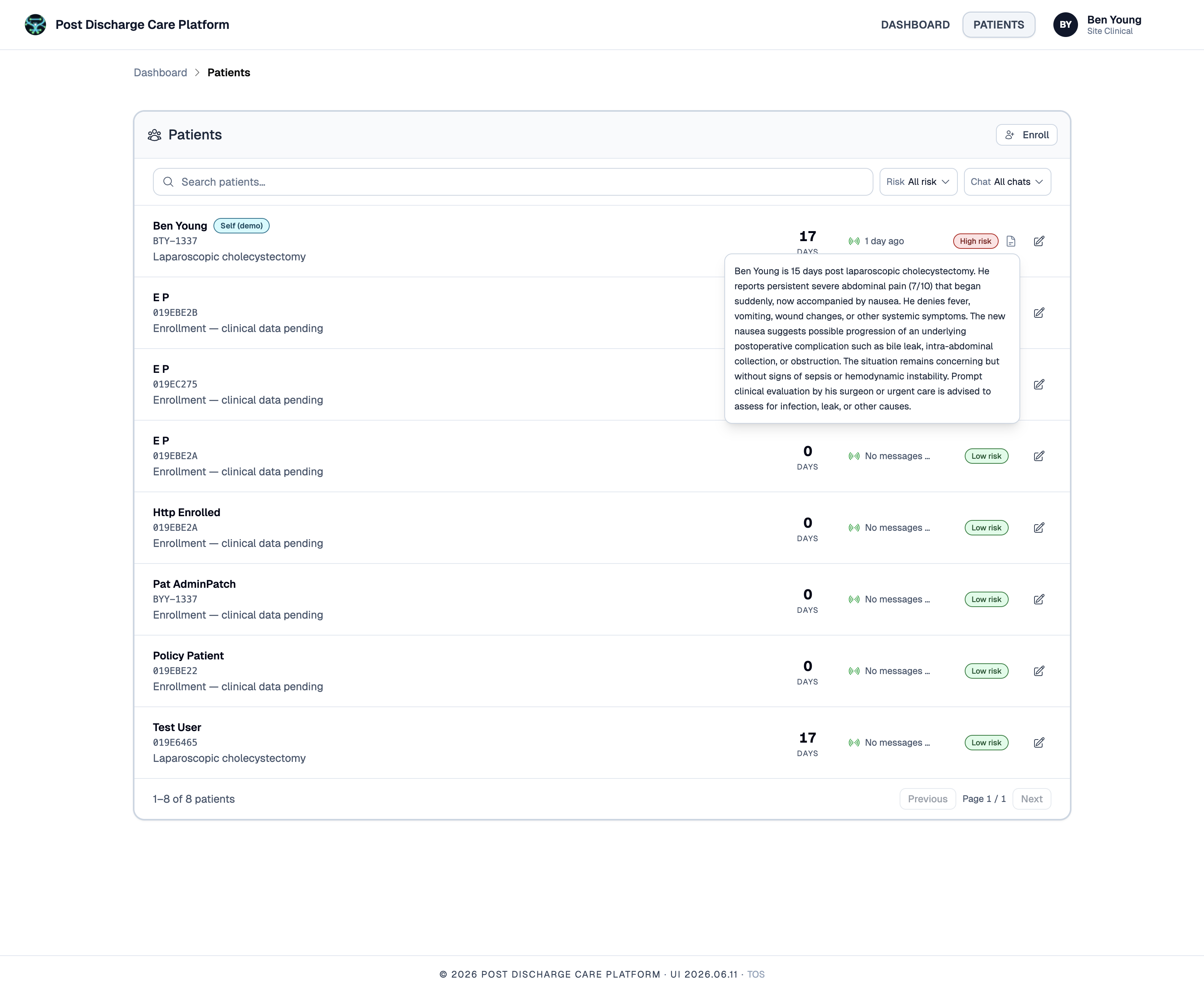1204x993 pixels.
Task: Click the '1–8 of 8 patients' count
Action: pos(193,799)
